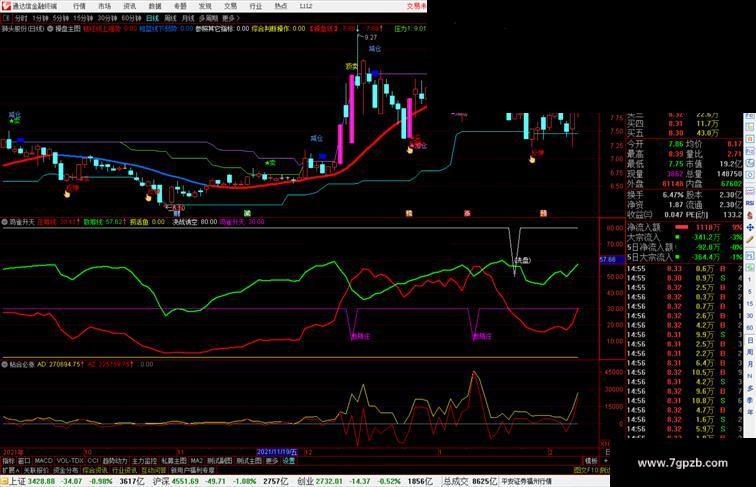756x487 pixels.
Task: Open the 交易 menu
Action: [230, 6]
